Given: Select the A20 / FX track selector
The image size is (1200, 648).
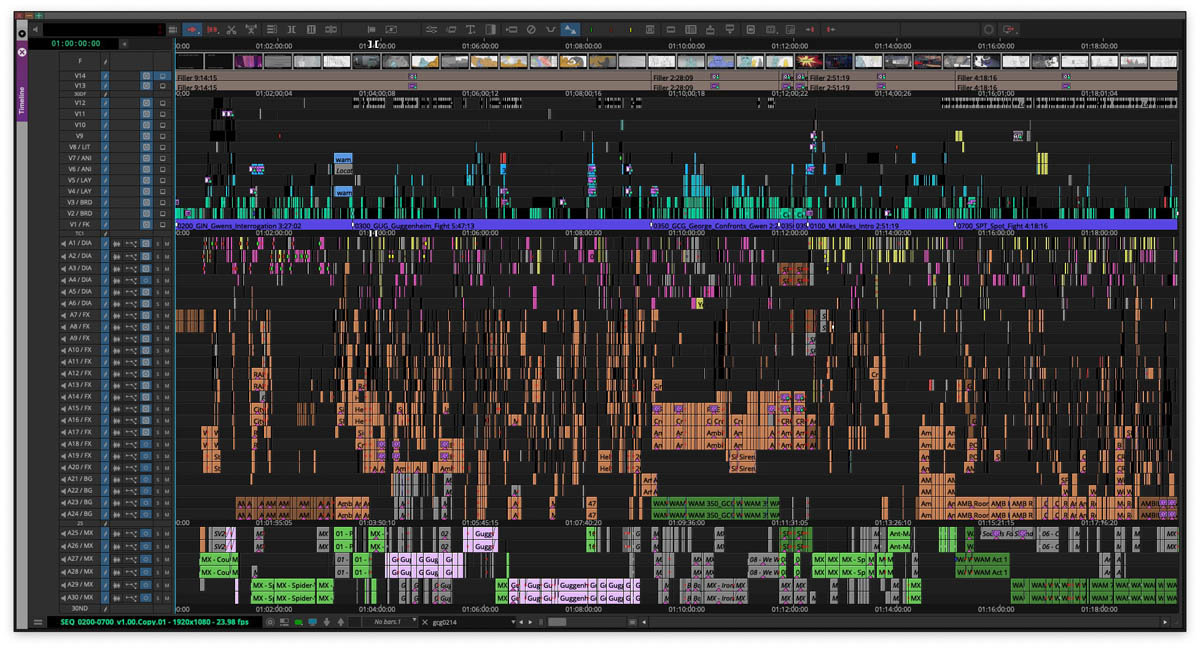Looking at the screenshot, I should [x=79, y=467].
